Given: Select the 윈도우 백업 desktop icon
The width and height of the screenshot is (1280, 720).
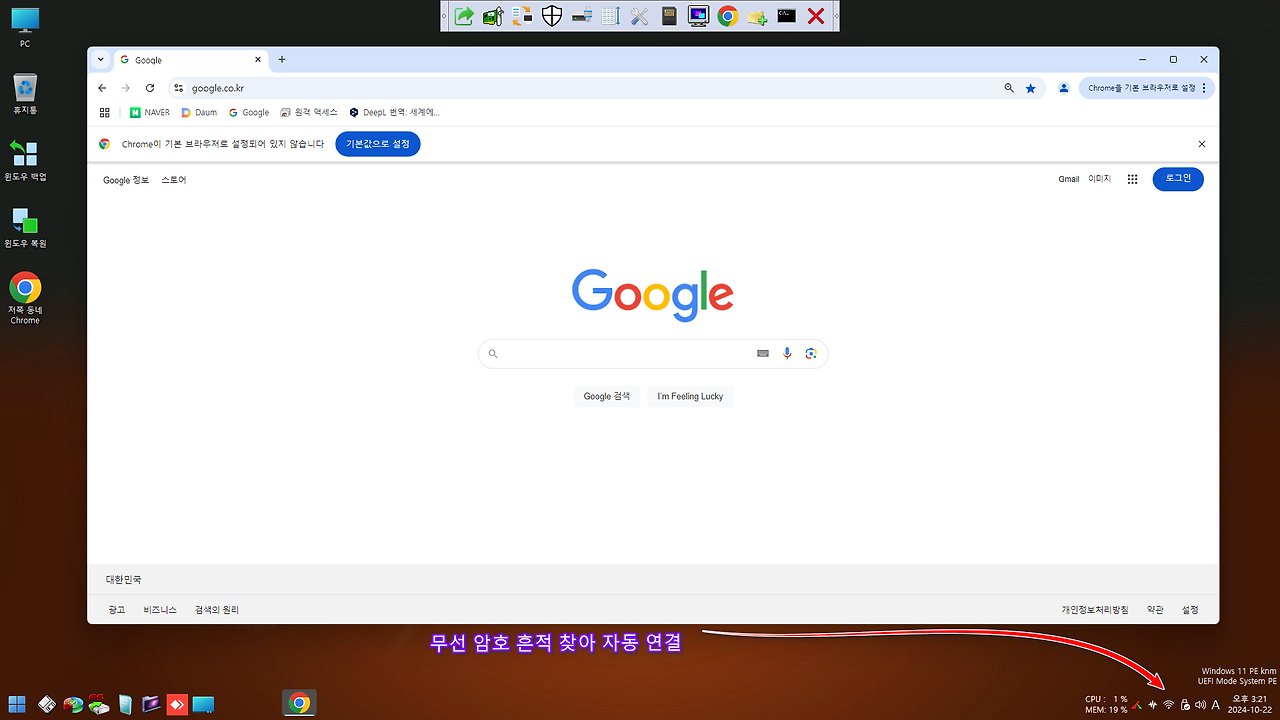Looking at the screenshot, I should pos(25,160).
